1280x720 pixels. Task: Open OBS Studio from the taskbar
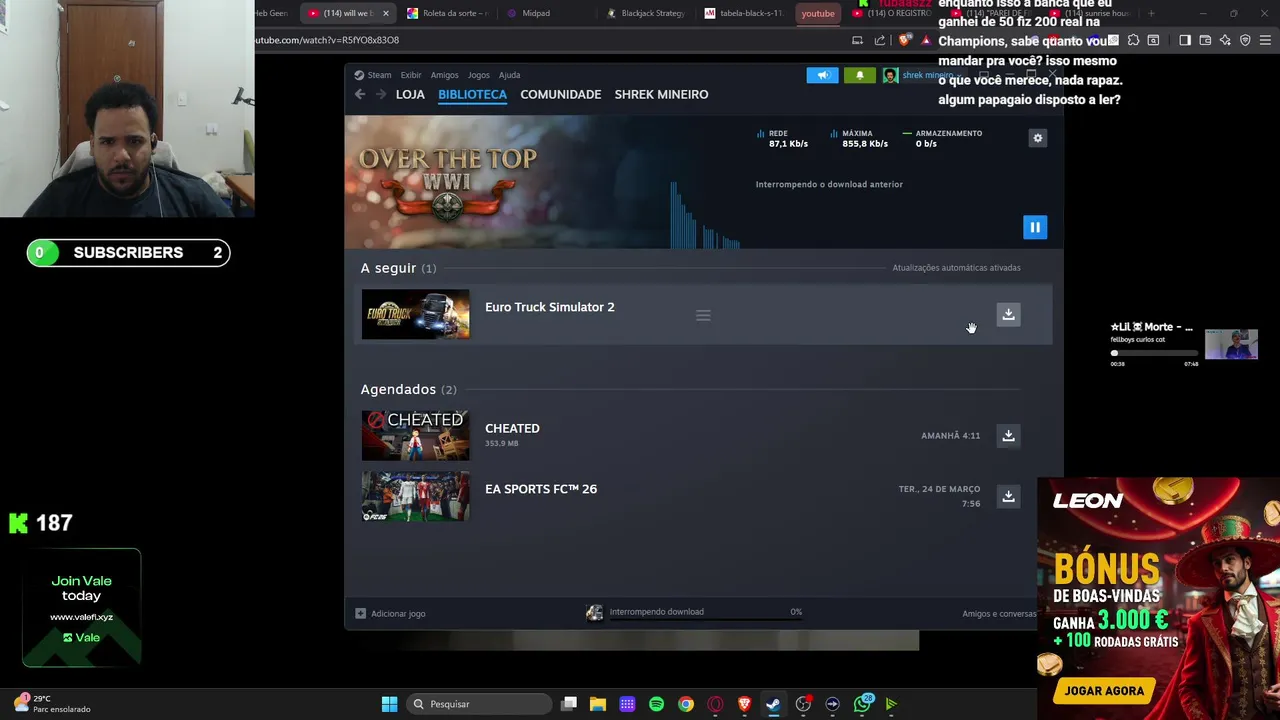(803, 704)
